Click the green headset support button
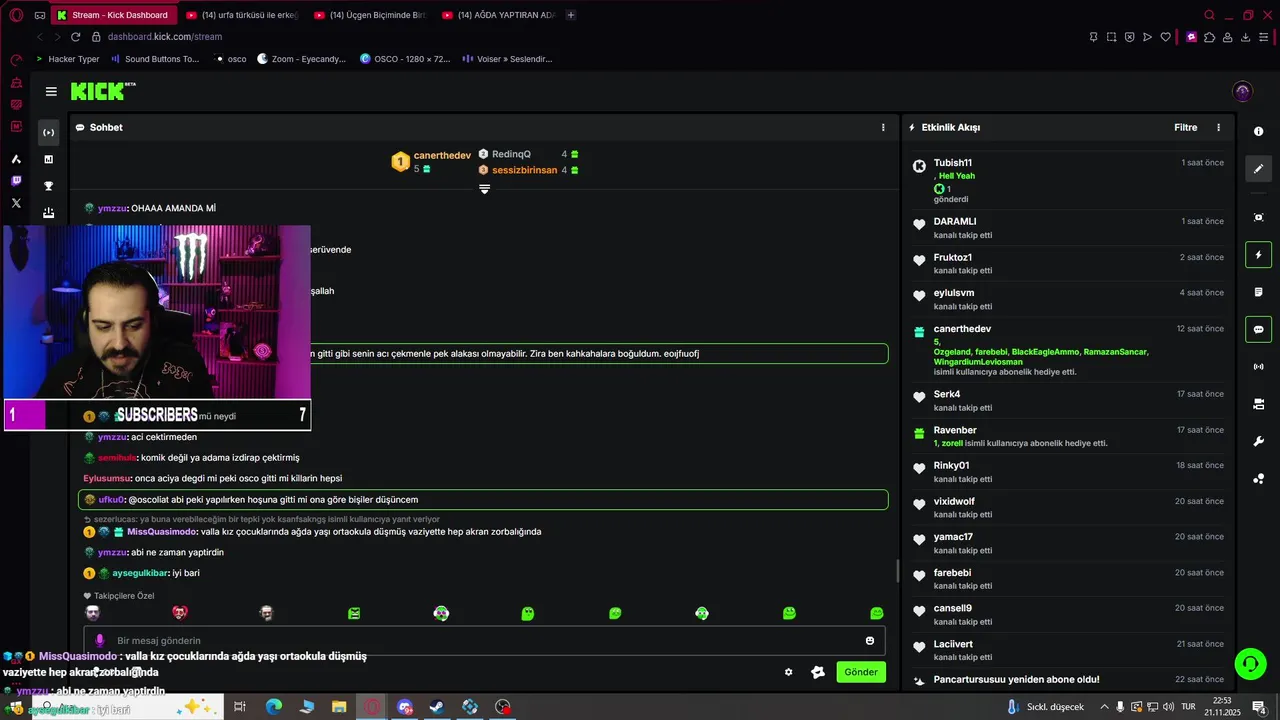The width and height of the screenshot is (1280, 720). pyautogui.click(x=1249, y=663)
